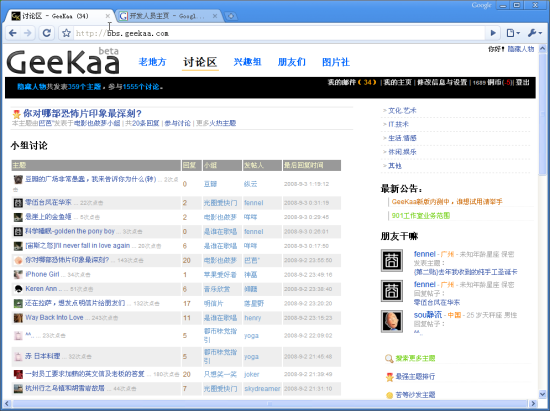Click the magnifier icon for searching more topics
The width and height of the screenshot is (550, 411).
coord(389,358)
